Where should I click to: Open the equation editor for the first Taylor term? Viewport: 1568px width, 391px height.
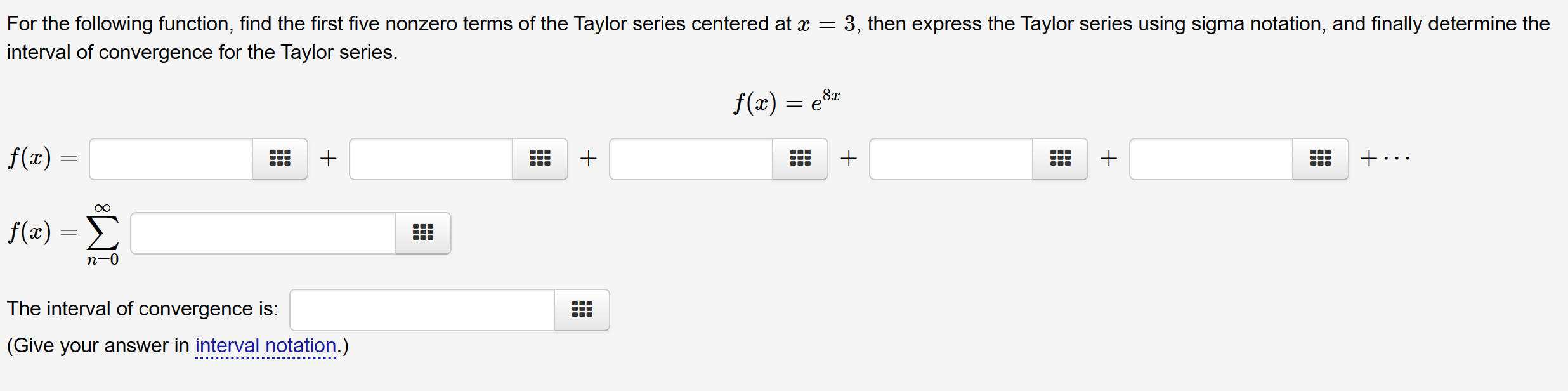[279, 159]
